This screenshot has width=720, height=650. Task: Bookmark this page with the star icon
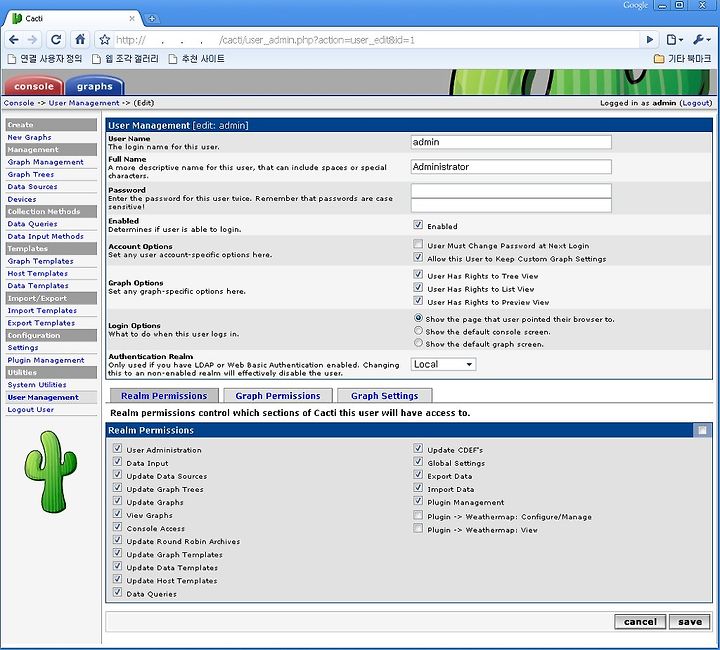point(104,40)
